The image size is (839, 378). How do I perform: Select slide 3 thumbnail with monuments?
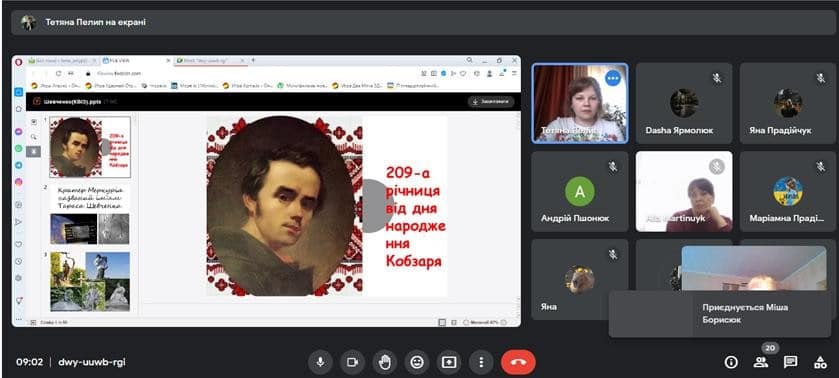point(89,281)
